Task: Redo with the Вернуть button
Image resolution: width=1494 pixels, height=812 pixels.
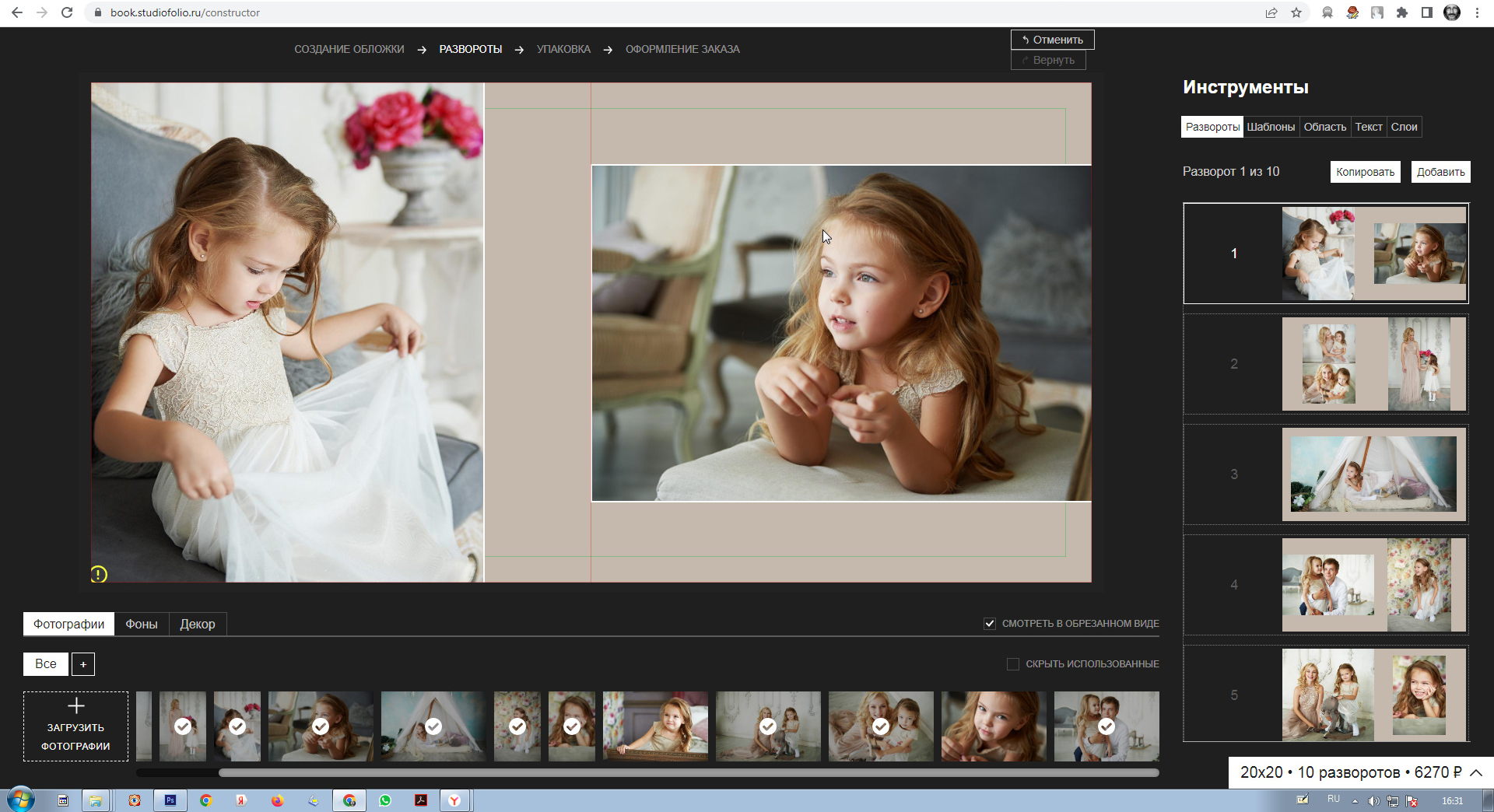Action: click(x=1048, y=60)
